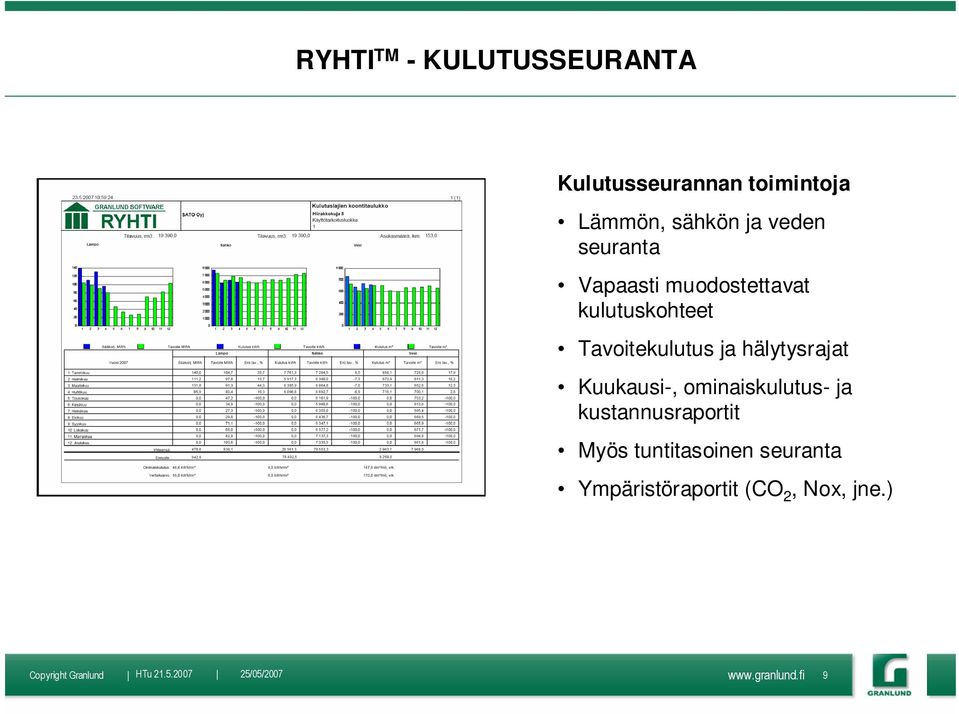Click the GRANLUND SOFTWARE text in the report header

tap(129, 207)
